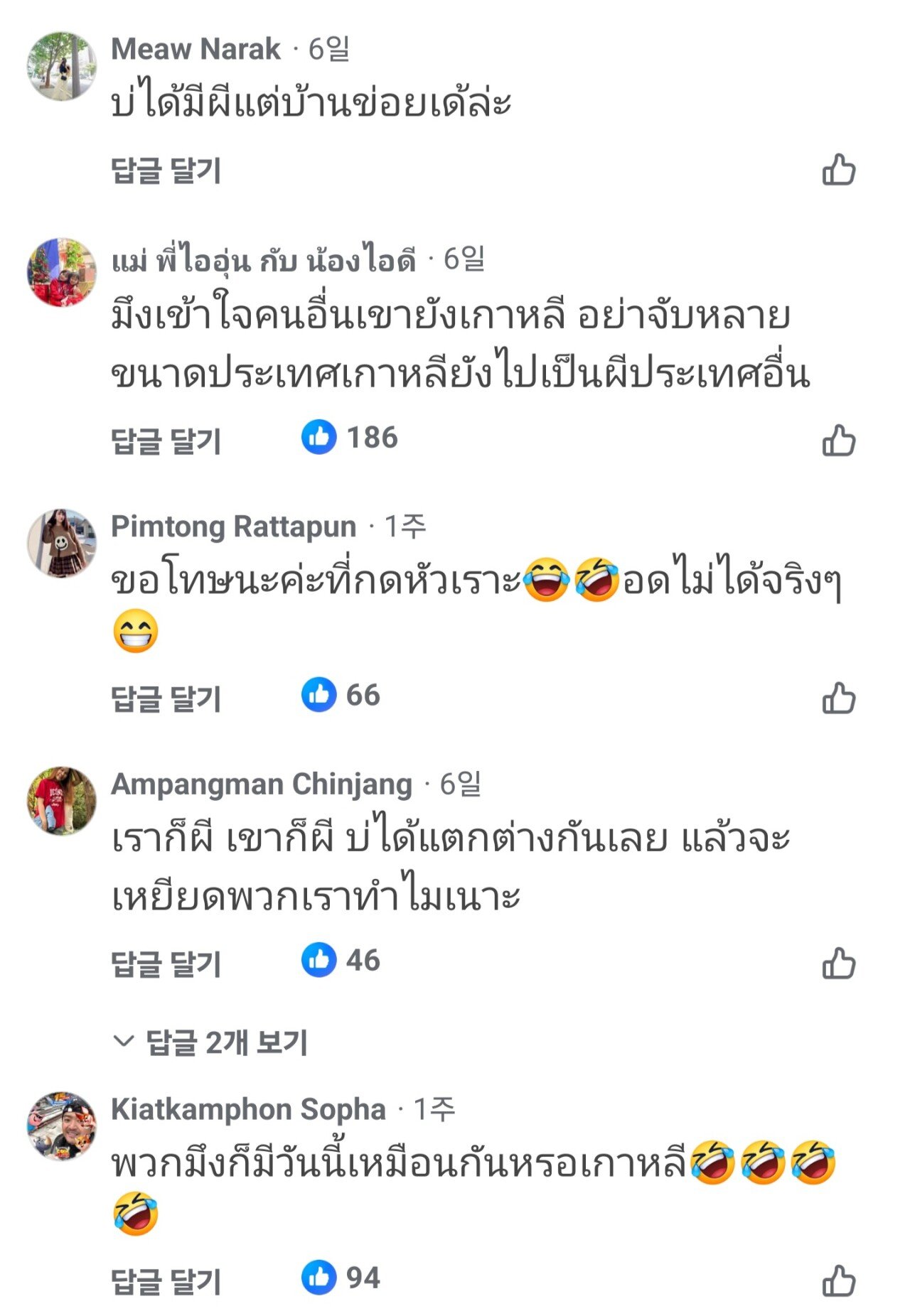Reply to Meaw Narak's comment

(166, 171)
